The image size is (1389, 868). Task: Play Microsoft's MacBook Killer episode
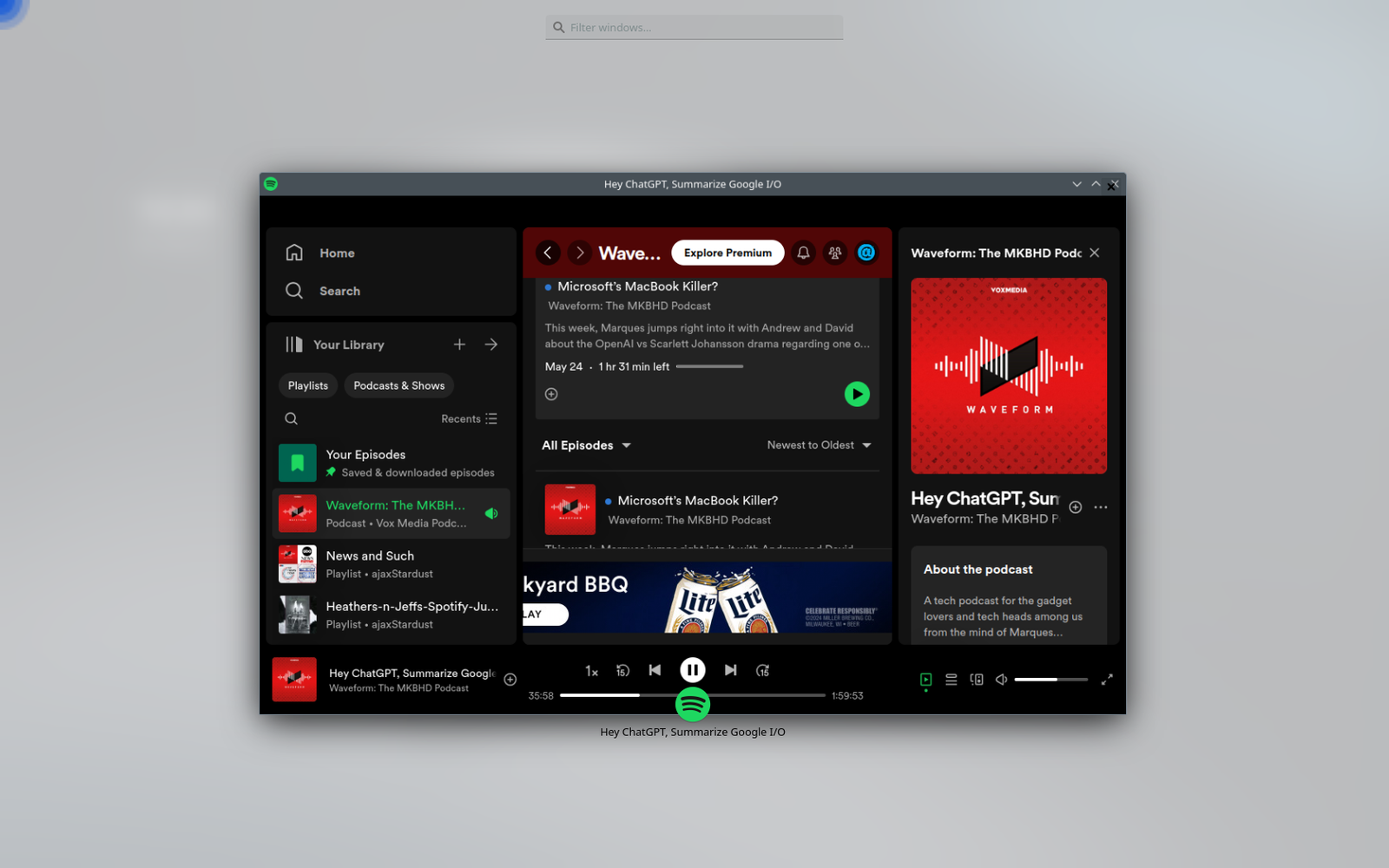click(x=857, y=394)
